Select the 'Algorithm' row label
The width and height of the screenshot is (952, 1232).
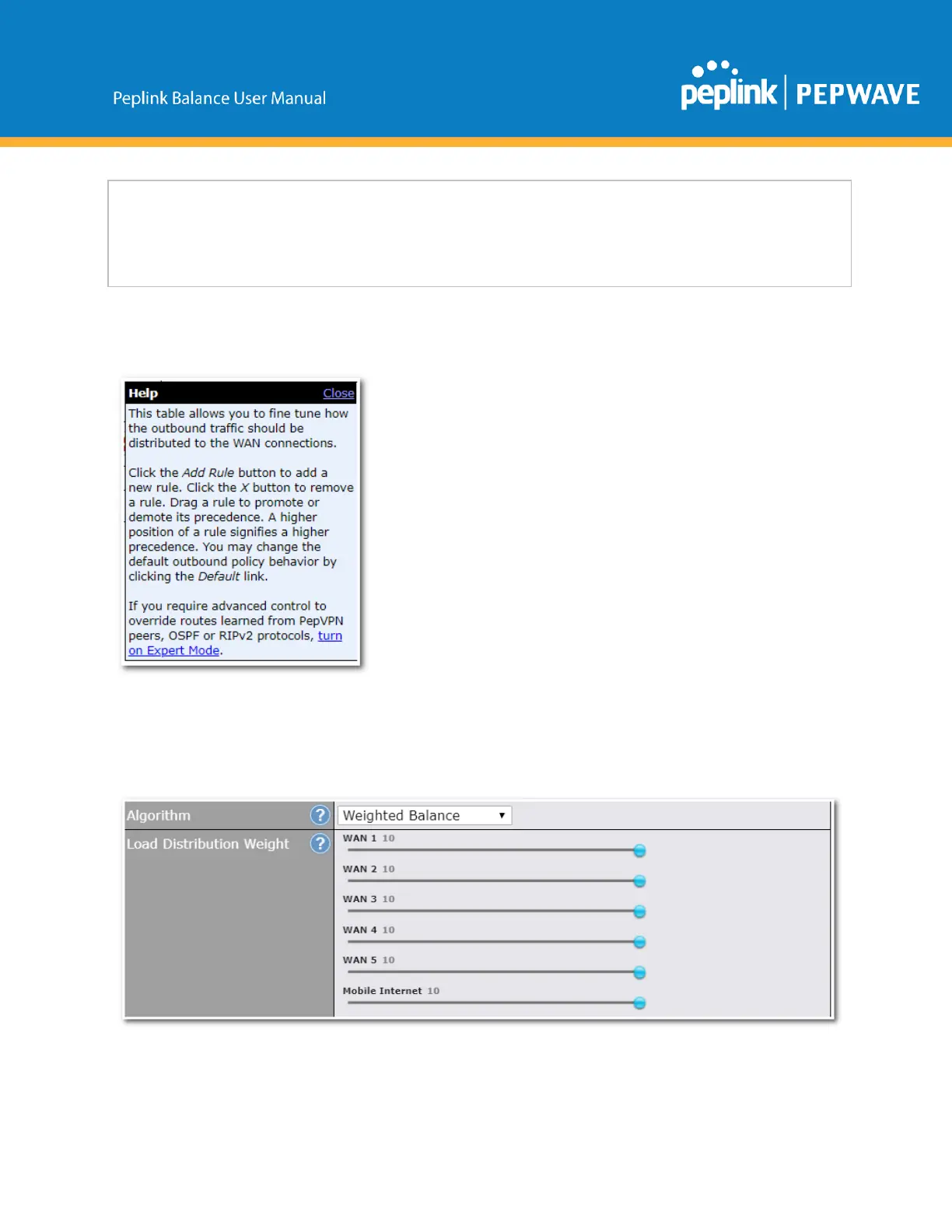pyautogui.click(x=159, y=815)
